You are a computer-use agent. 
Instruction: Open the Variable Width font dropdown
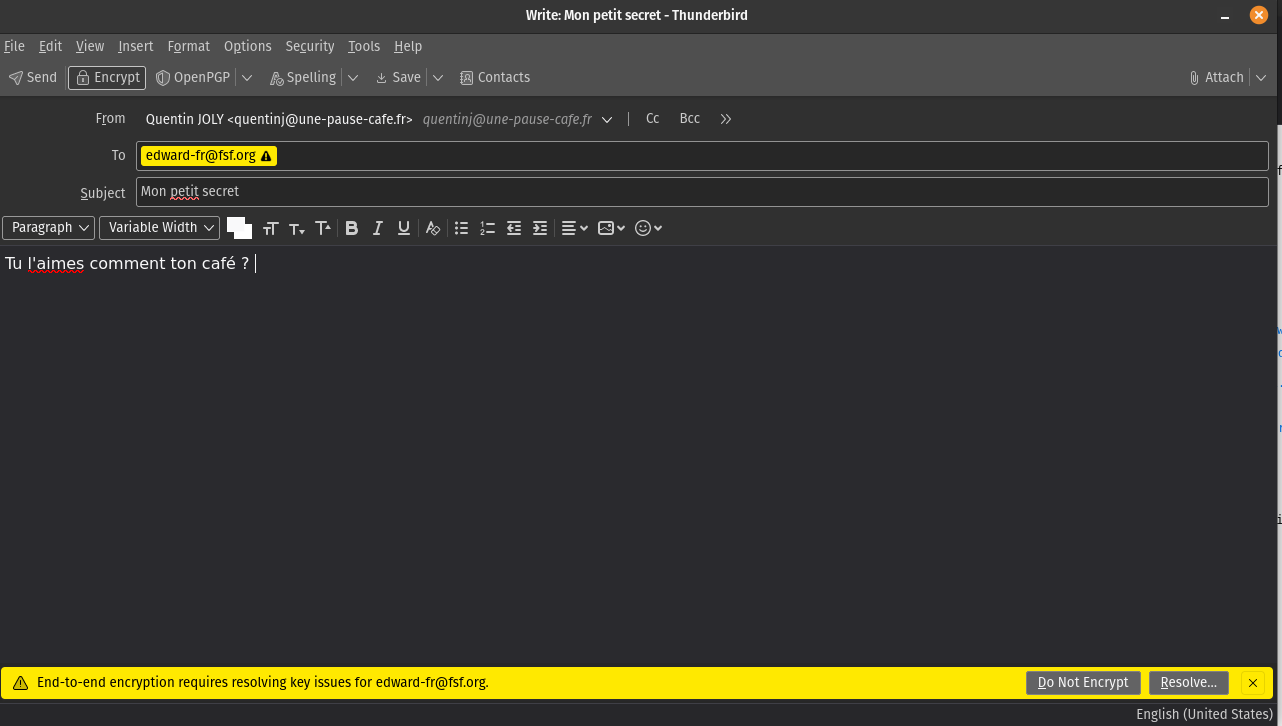159,228
